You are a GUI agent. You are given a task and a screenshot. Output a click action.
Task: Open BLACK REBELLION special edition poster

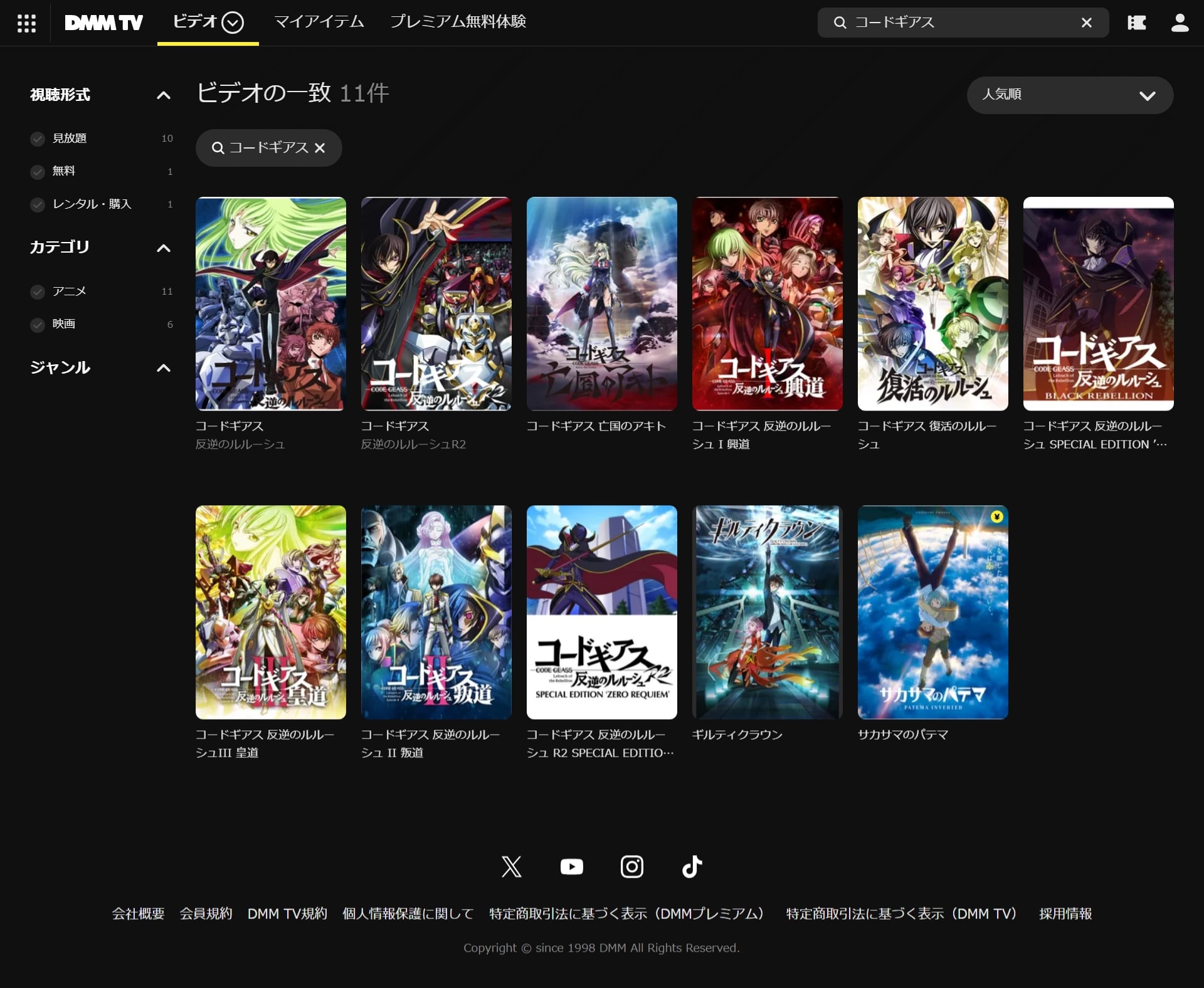(1099, 304)
